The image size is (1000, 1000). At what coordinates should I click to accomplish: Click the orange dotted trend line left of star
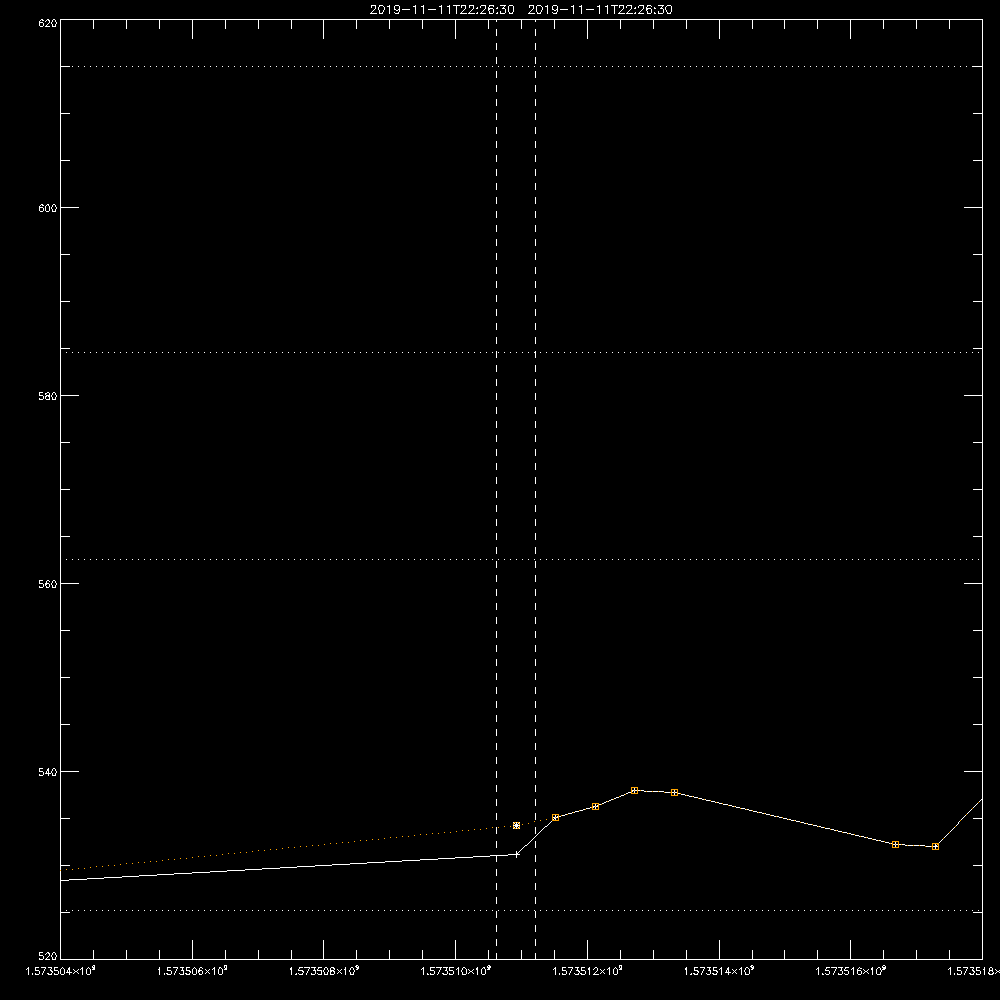point(287,848)
